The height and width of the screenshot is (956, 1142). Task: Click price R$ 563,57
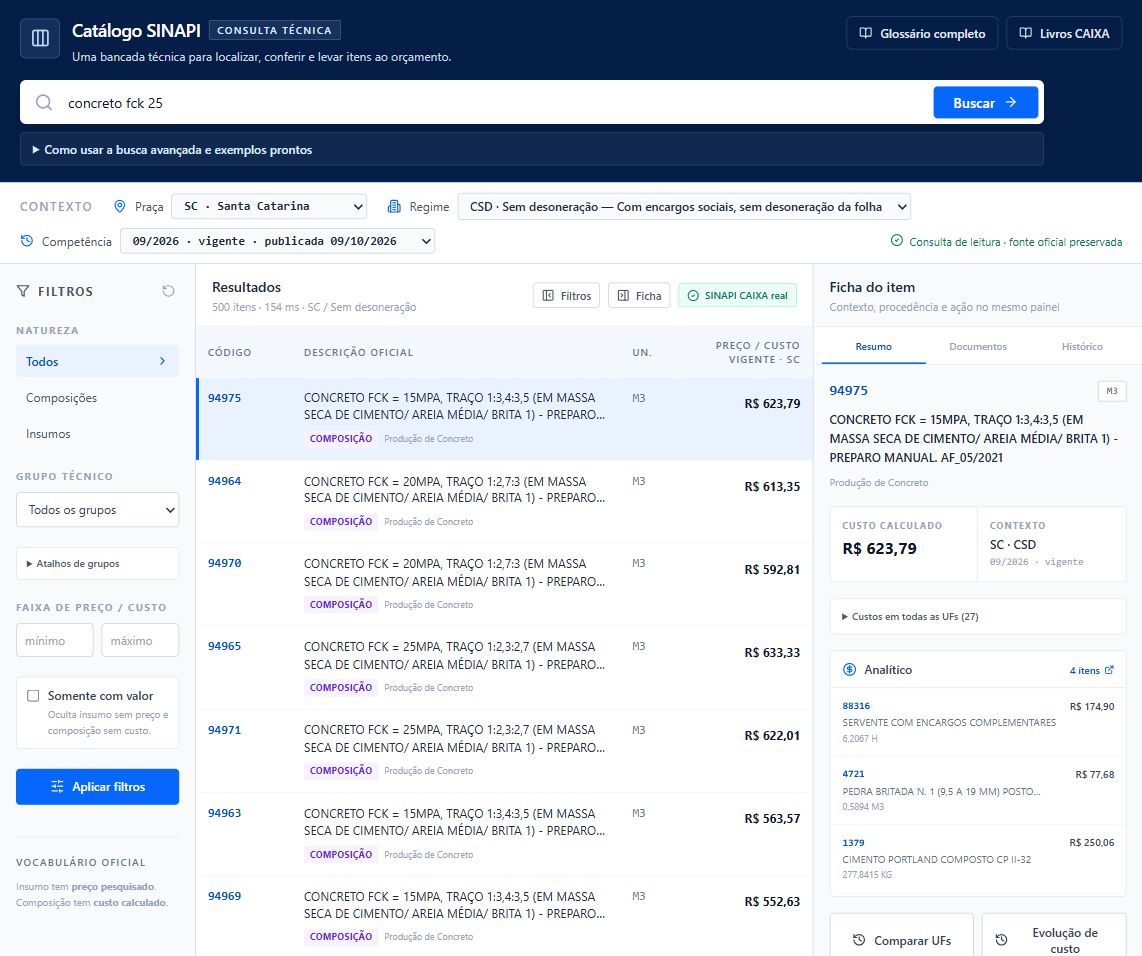(x=772, y=818)
